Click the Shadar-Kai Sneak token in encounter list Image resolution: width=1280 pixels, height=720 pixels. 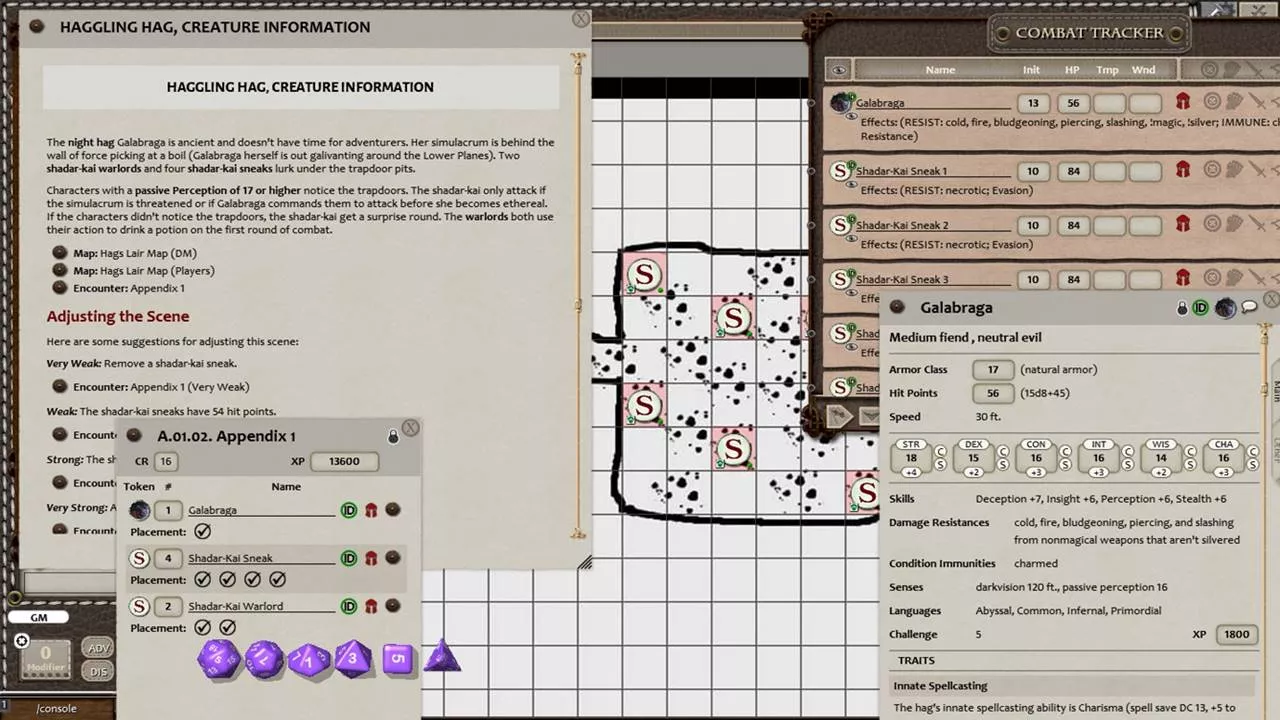tap(140, 558)
